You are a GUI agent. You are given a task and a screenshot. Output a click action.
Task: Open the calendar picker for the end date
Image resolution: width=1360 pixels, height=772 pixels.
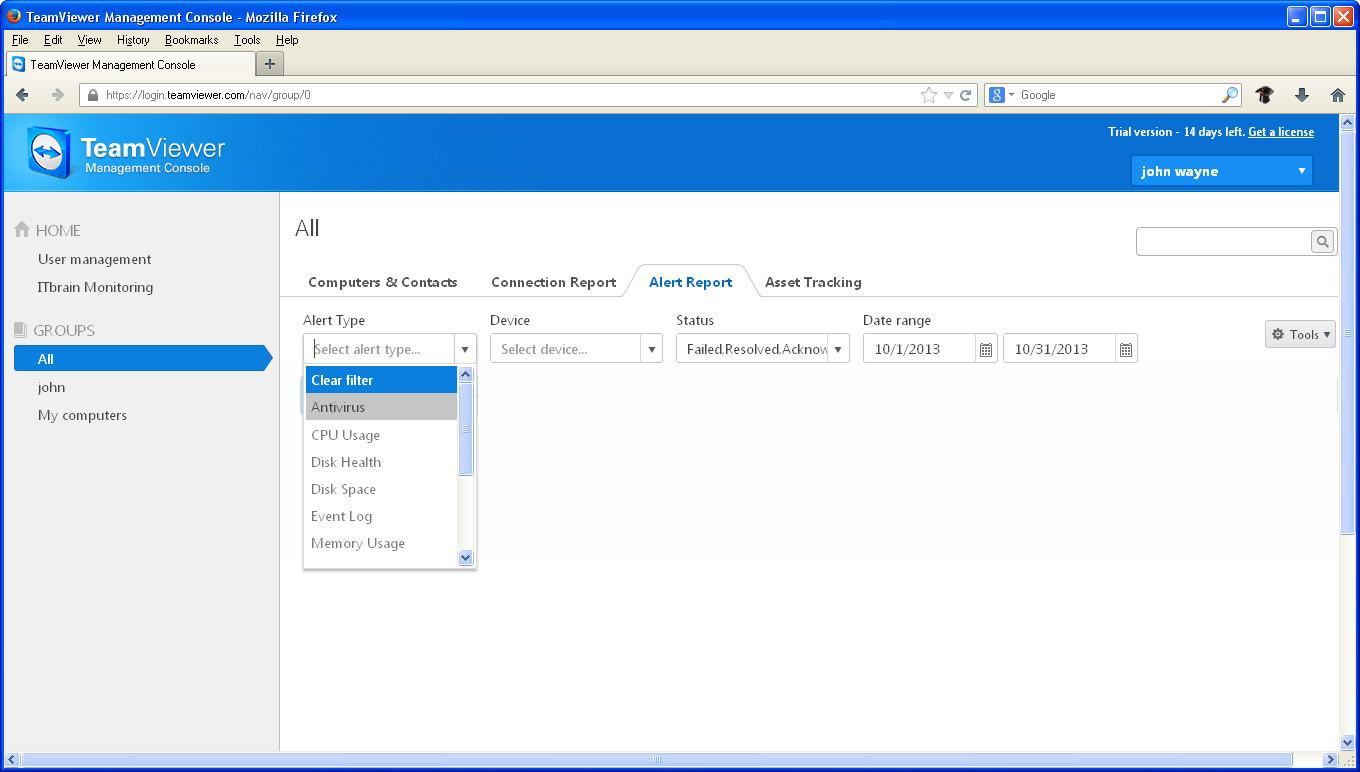(x=1125, y=348)
